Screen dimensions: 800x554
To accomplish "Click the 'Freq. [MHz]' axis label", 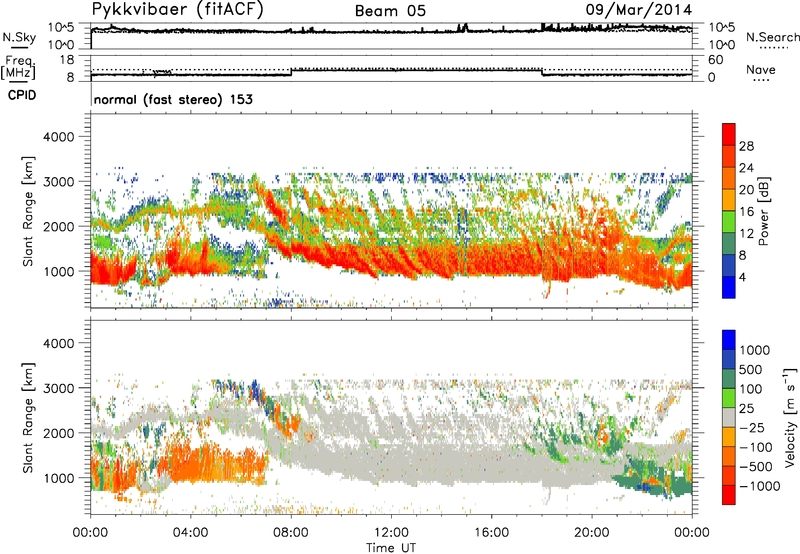I will click(x=18, y=68).
